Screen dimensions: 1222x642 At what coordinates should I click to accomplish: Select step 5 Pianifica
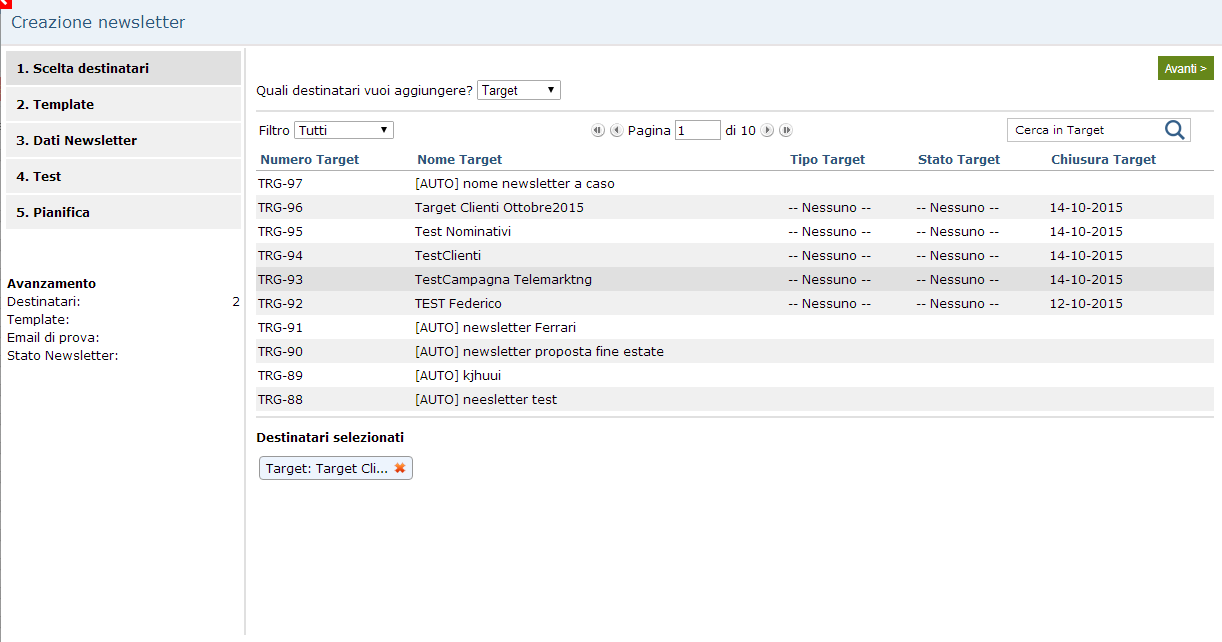(123, 212)
